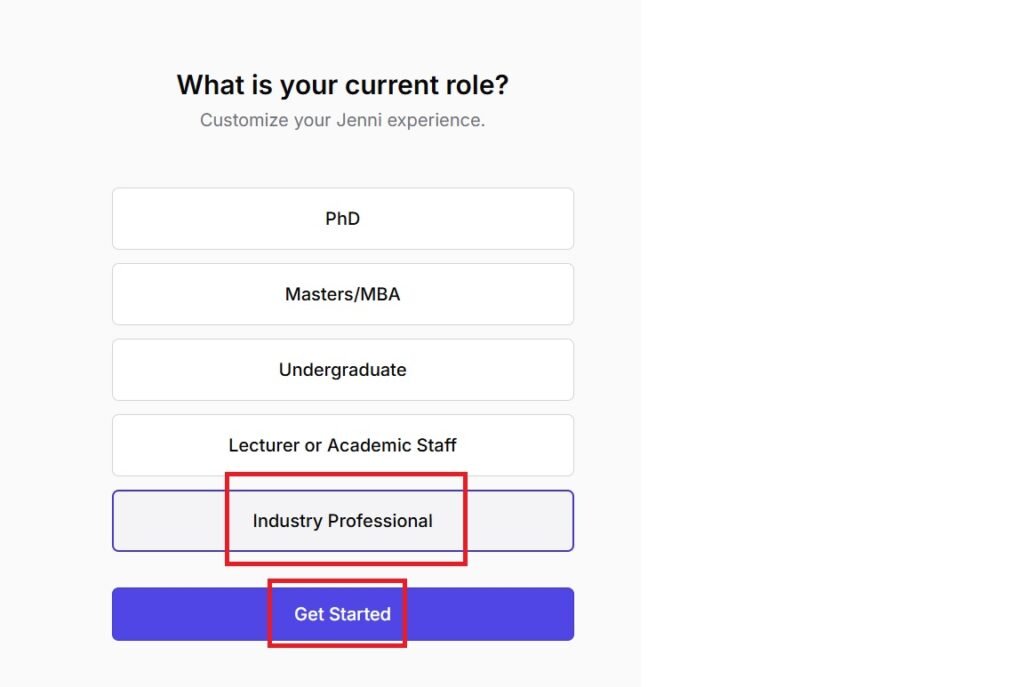Submit role selection via Get Started
1024x687 pixels.
342,614
